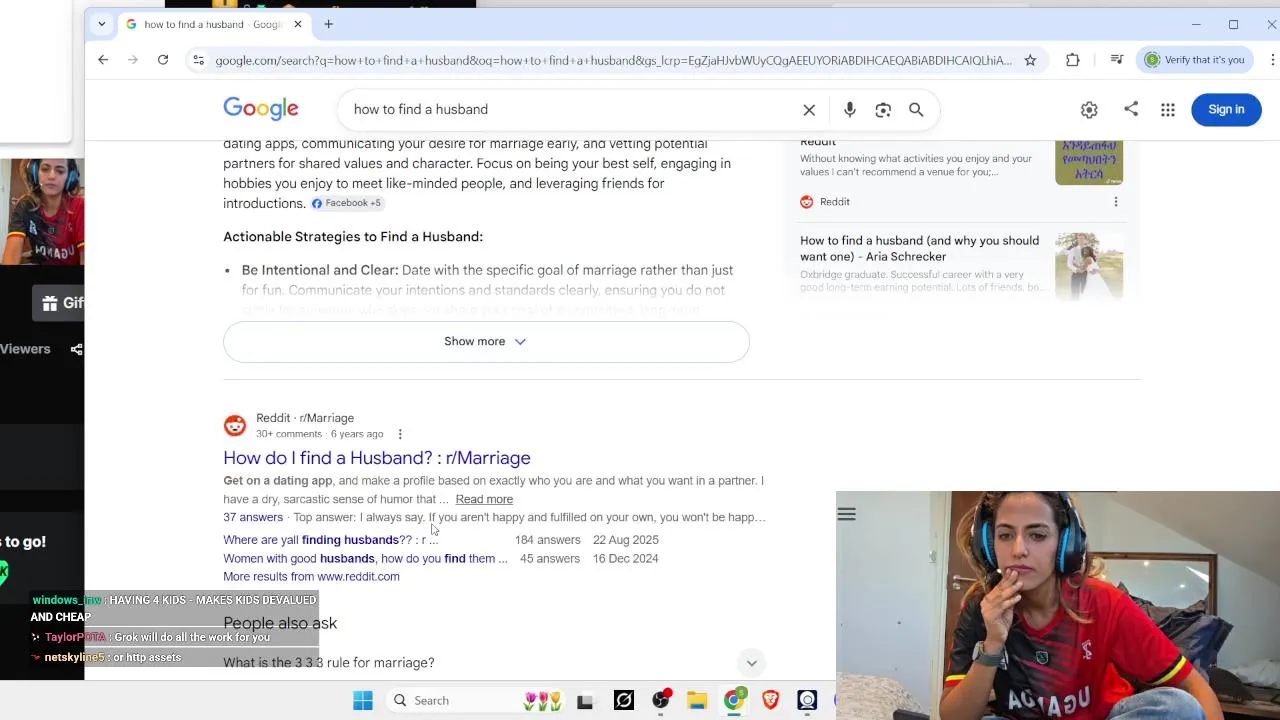Viewport: 1280px width, 720px height.
Task: Click 'Actionable Strategies to Find a Husband:' heading
Action: [353, 237]
